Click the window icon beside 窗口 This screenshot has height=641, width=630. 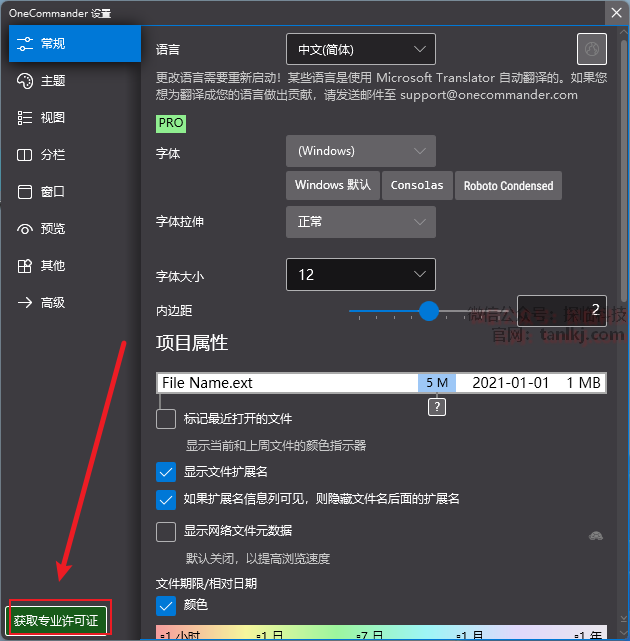(25, 192)
